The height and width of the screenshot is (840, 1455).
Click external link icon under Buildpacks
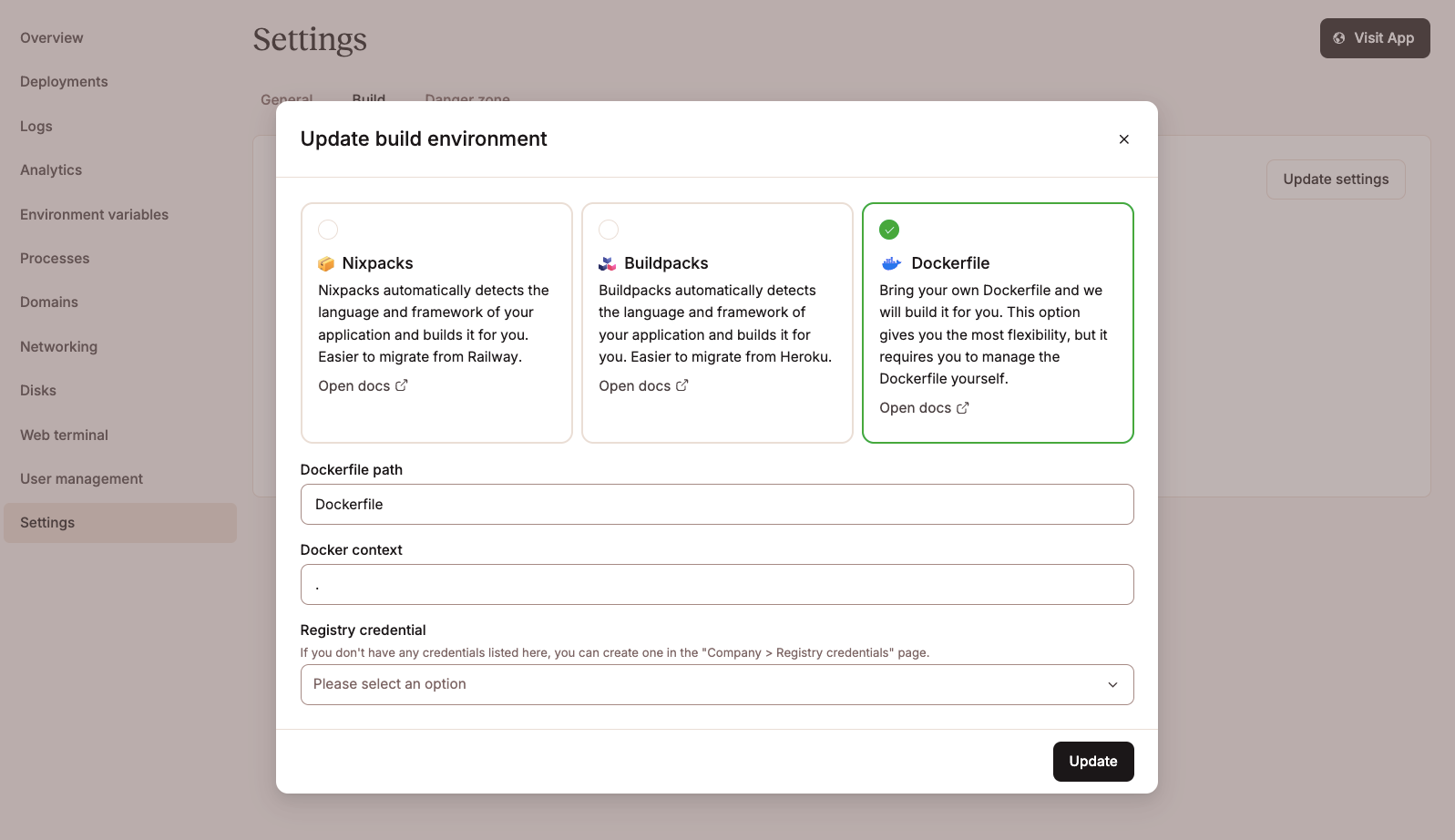682,386
